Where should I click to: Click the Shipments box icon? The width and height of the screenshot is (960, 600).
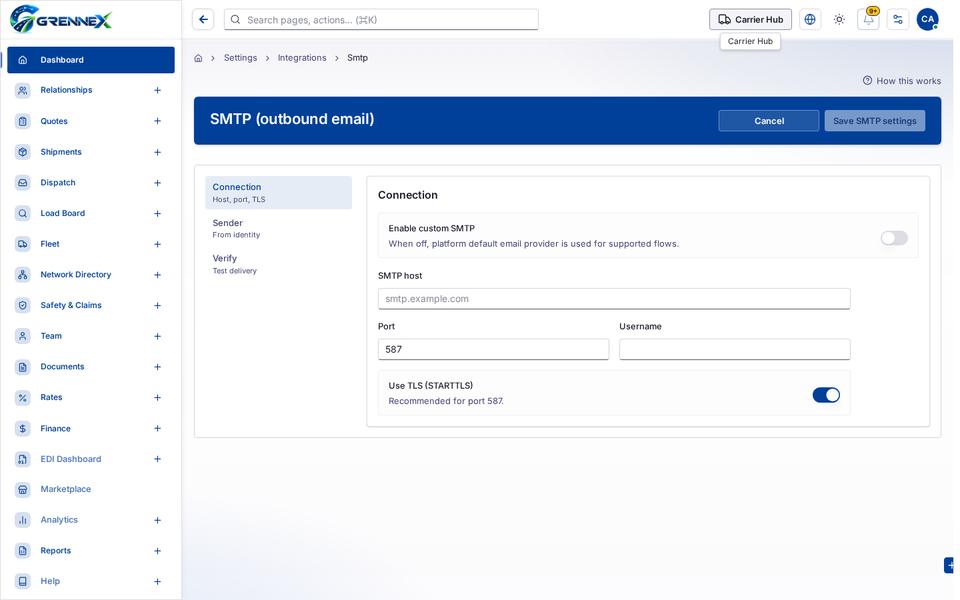coord(23,152)
